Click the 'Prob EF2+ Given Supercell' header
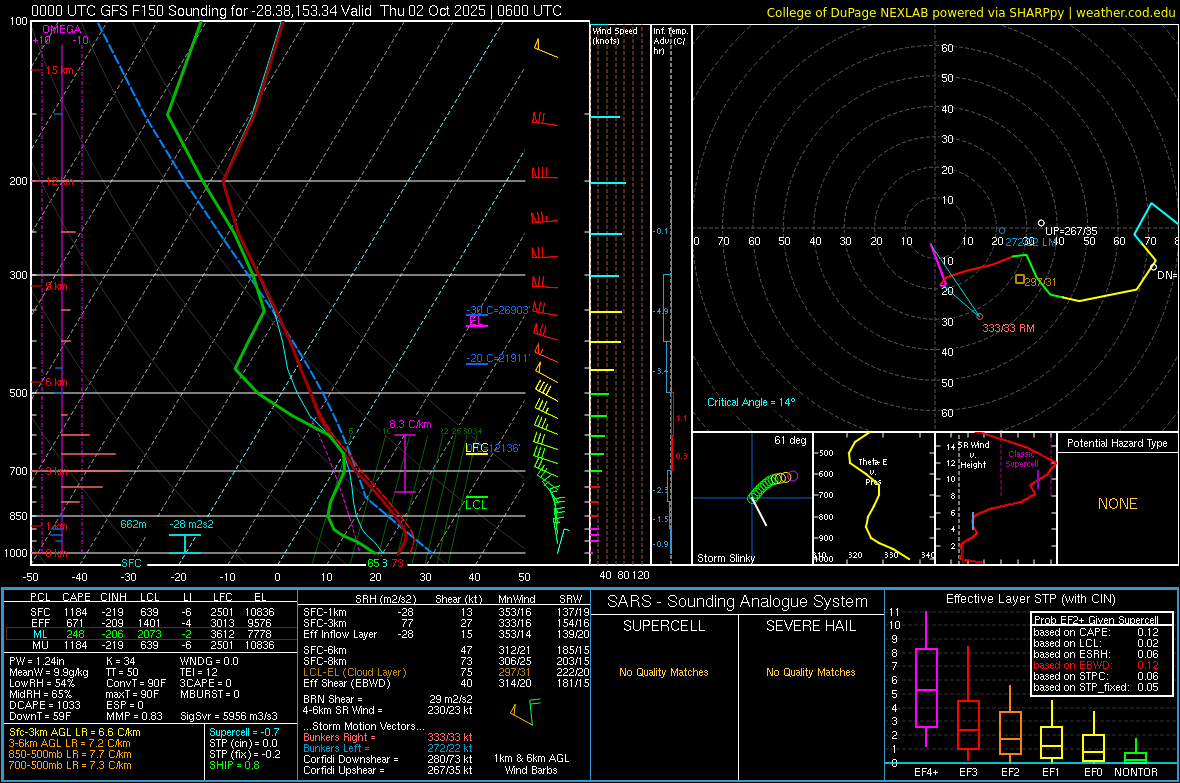 coord(1096,620)
